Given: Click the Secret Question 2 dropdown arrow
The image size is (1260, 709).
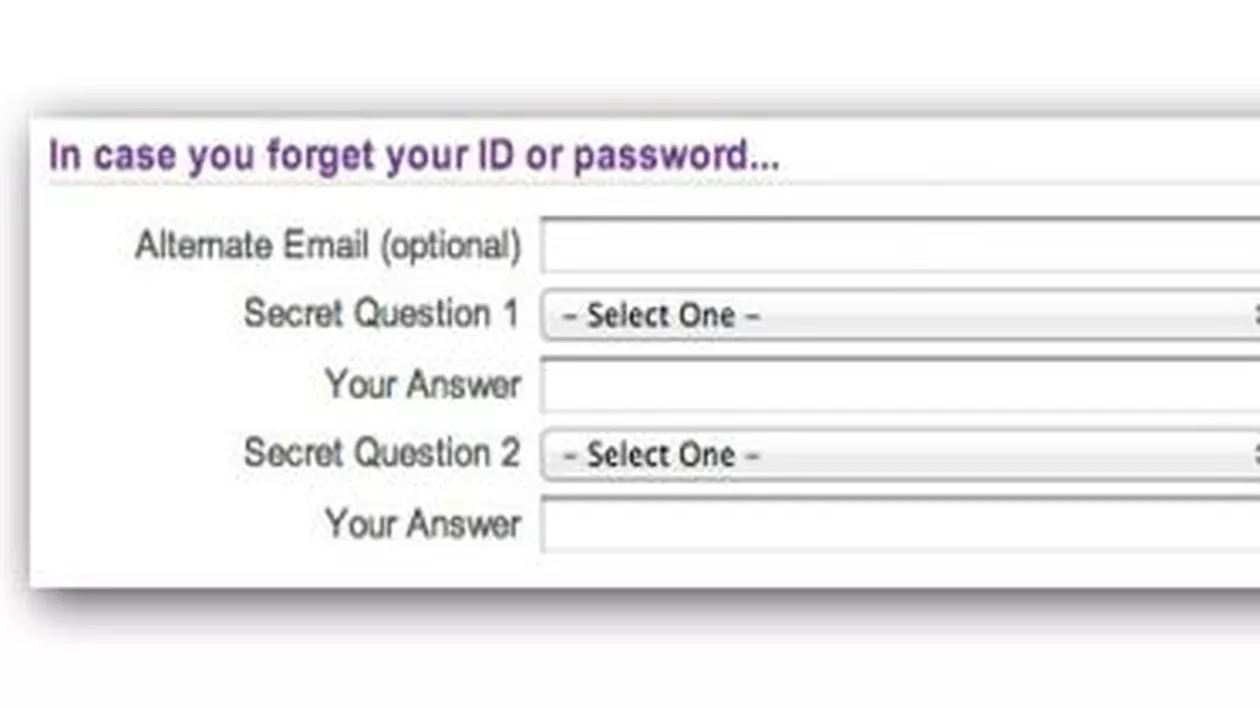Looking at the screenshot, I should pos(1254,455).
